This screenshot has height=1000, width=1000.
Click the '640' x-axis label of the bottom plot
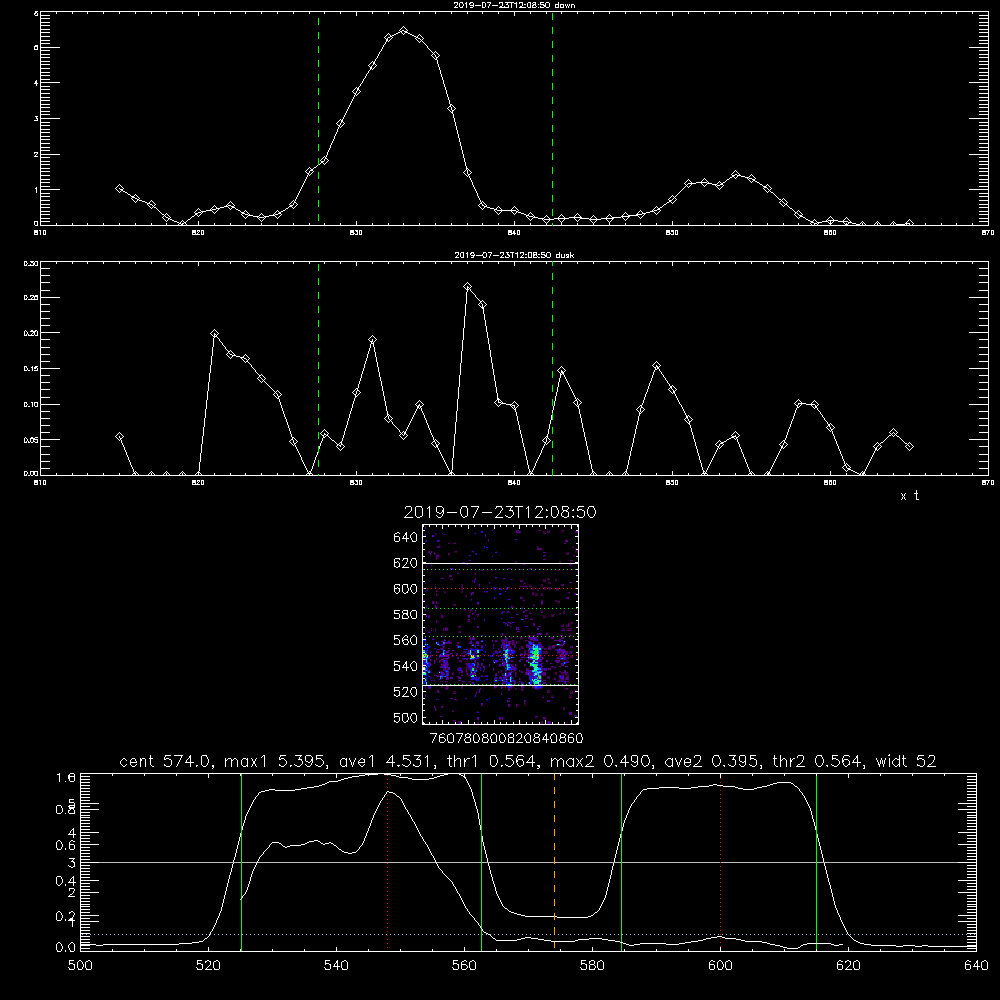(x=976, y=965)
